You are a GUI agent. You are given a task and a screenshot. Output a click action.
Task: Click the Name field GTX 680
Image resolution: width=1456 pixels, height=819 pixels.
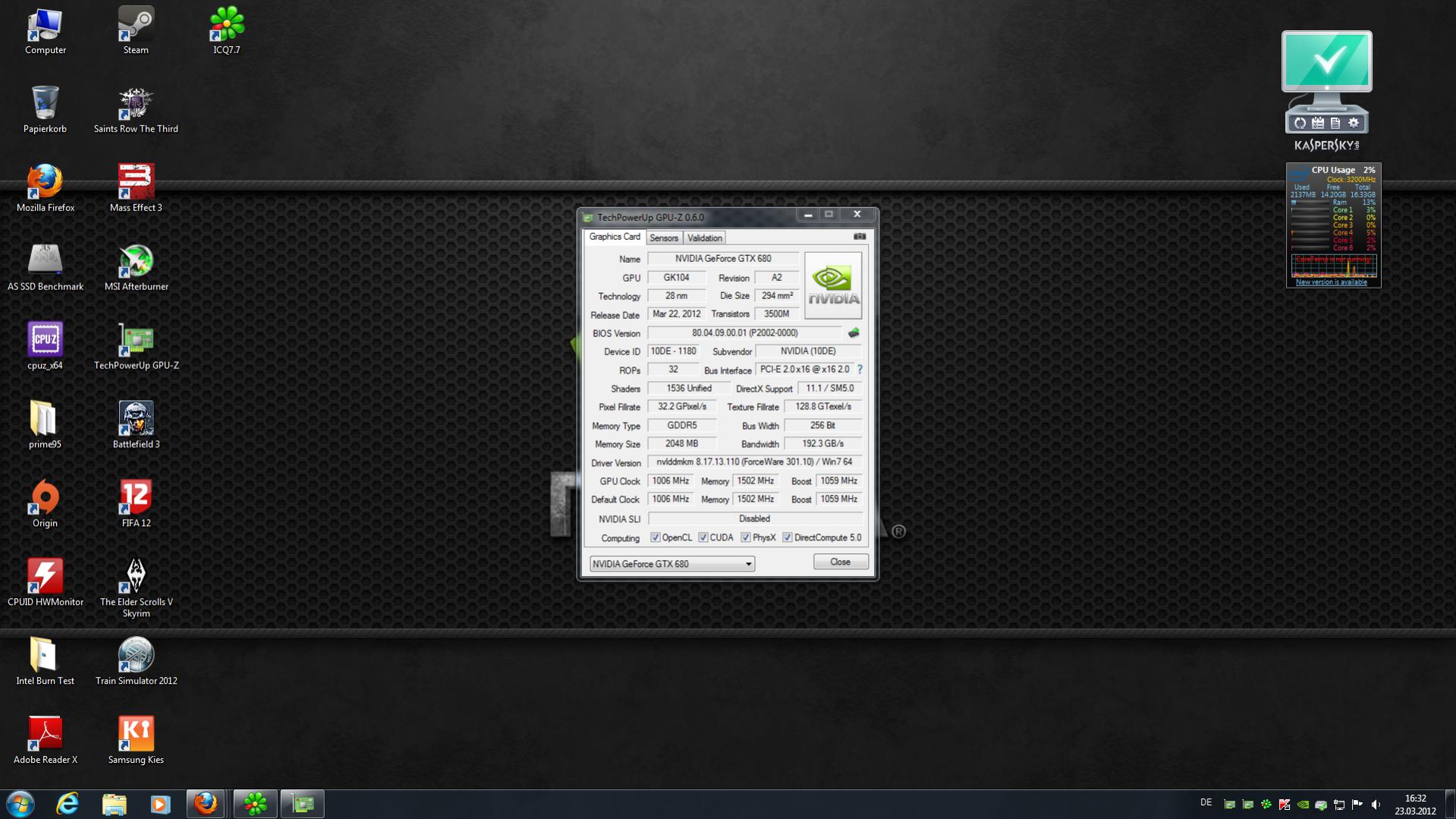[723, 259]
